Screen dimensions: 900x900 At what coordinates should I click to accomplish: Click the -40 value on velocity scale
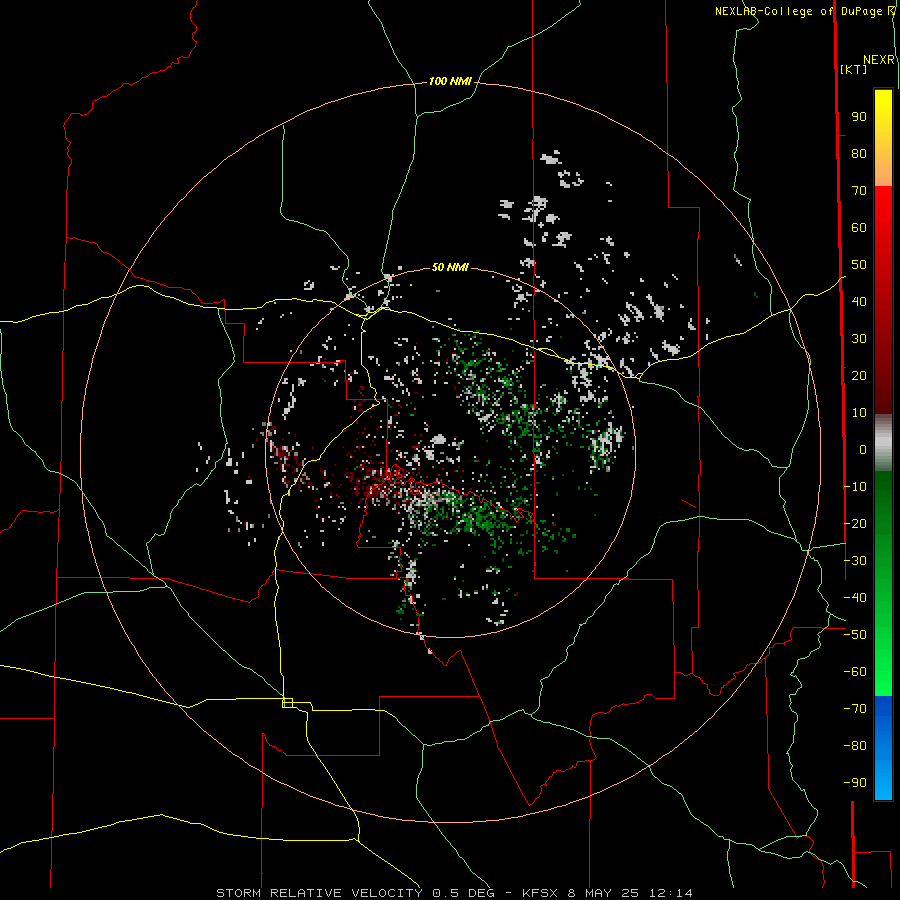coord(855,598)
